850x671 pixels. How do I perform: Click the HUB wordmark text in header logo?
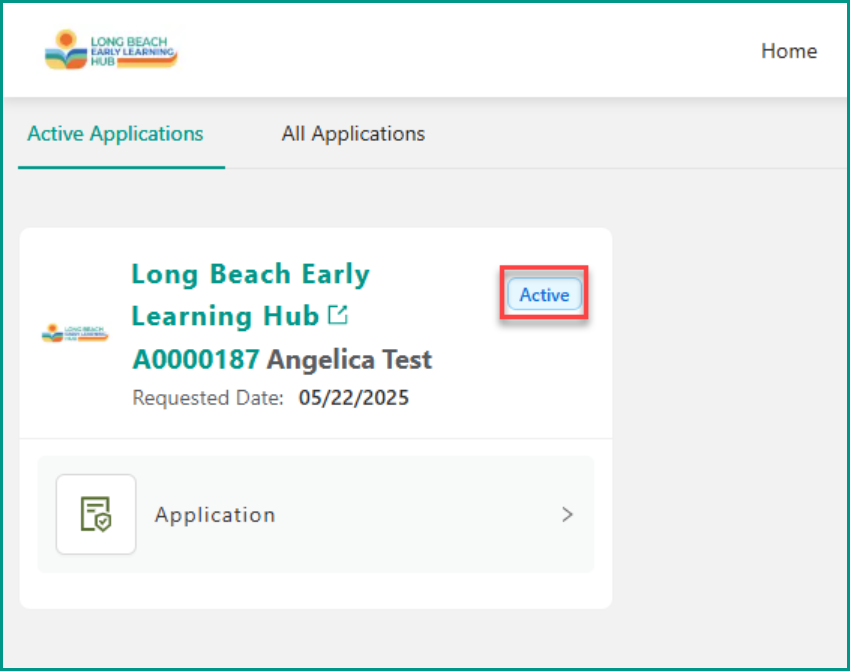point(102,62)
